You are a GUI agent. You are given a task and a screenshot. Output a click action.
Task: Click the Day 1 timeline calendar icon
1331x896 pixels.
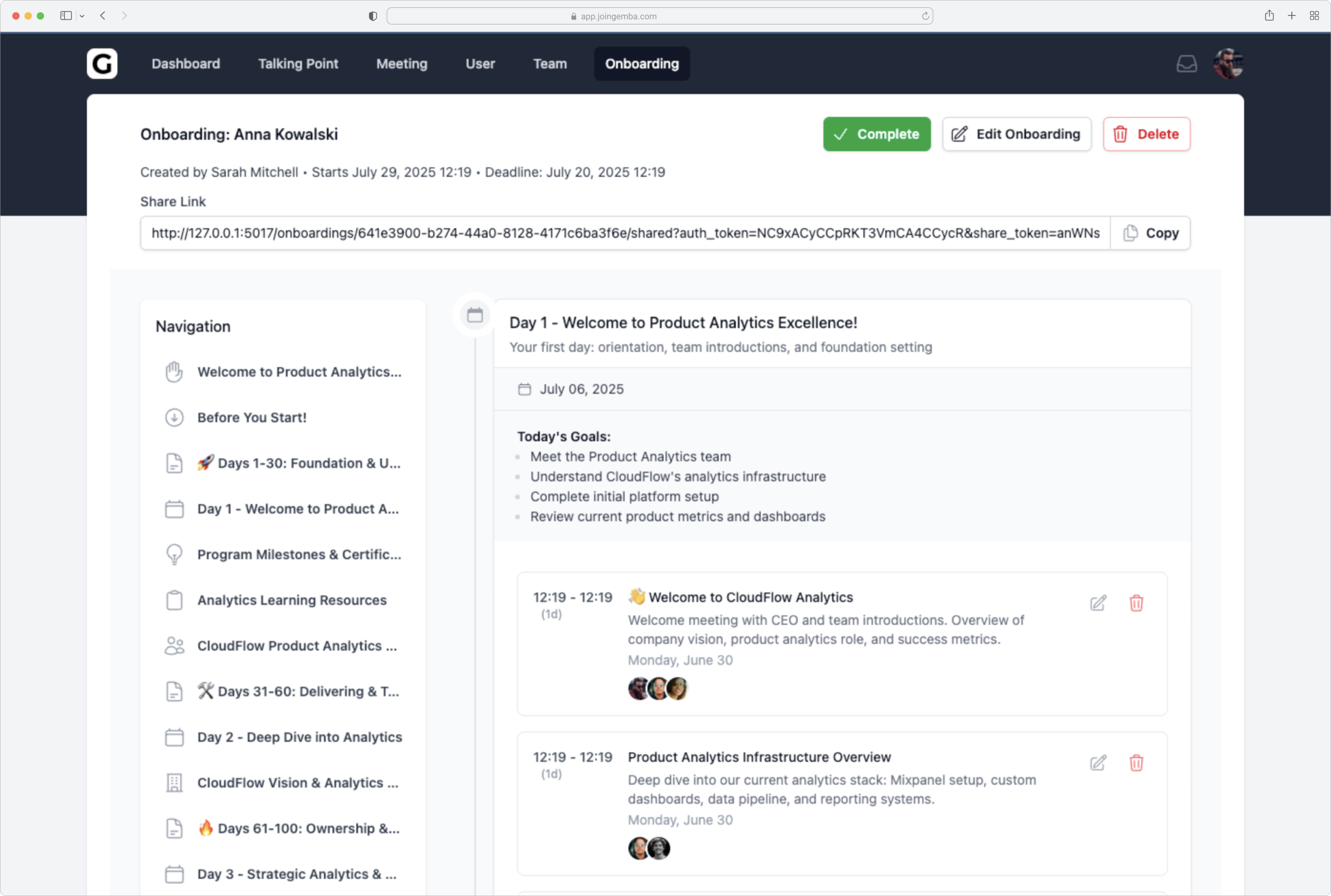(x=474, y=315)
